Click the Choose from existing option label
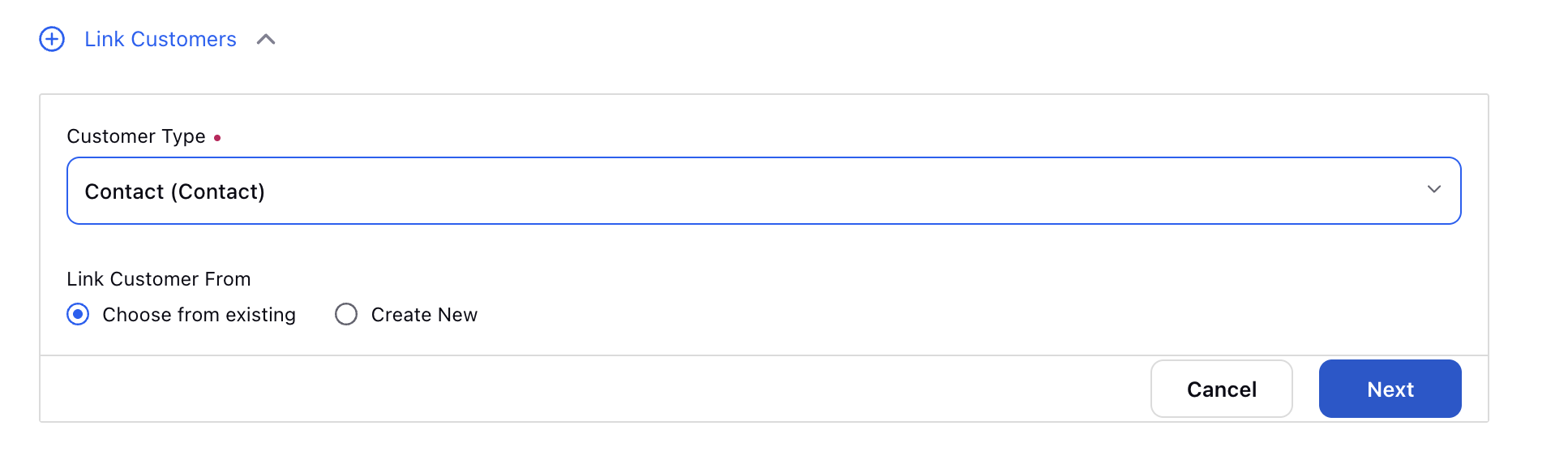 (199, 315)
